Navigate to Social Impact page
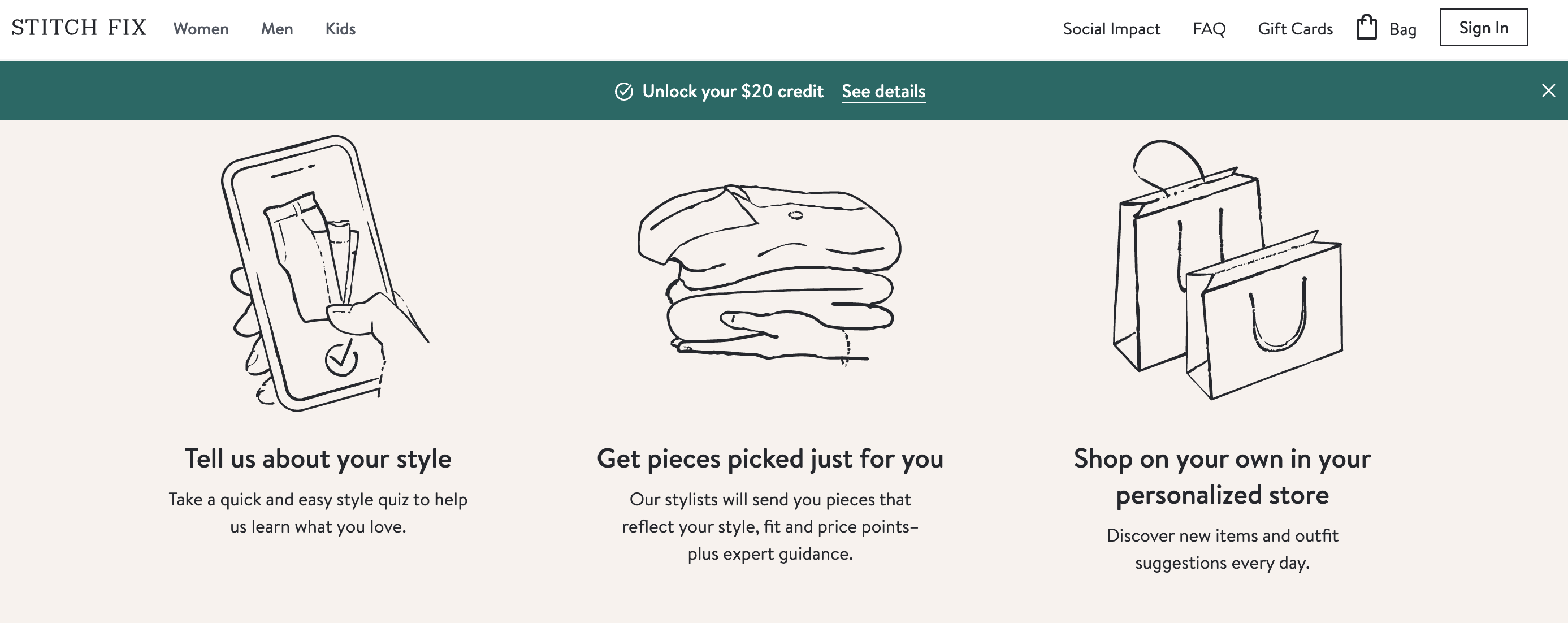Viewport: 1568px width, 623px height. tap(1111, 29)
